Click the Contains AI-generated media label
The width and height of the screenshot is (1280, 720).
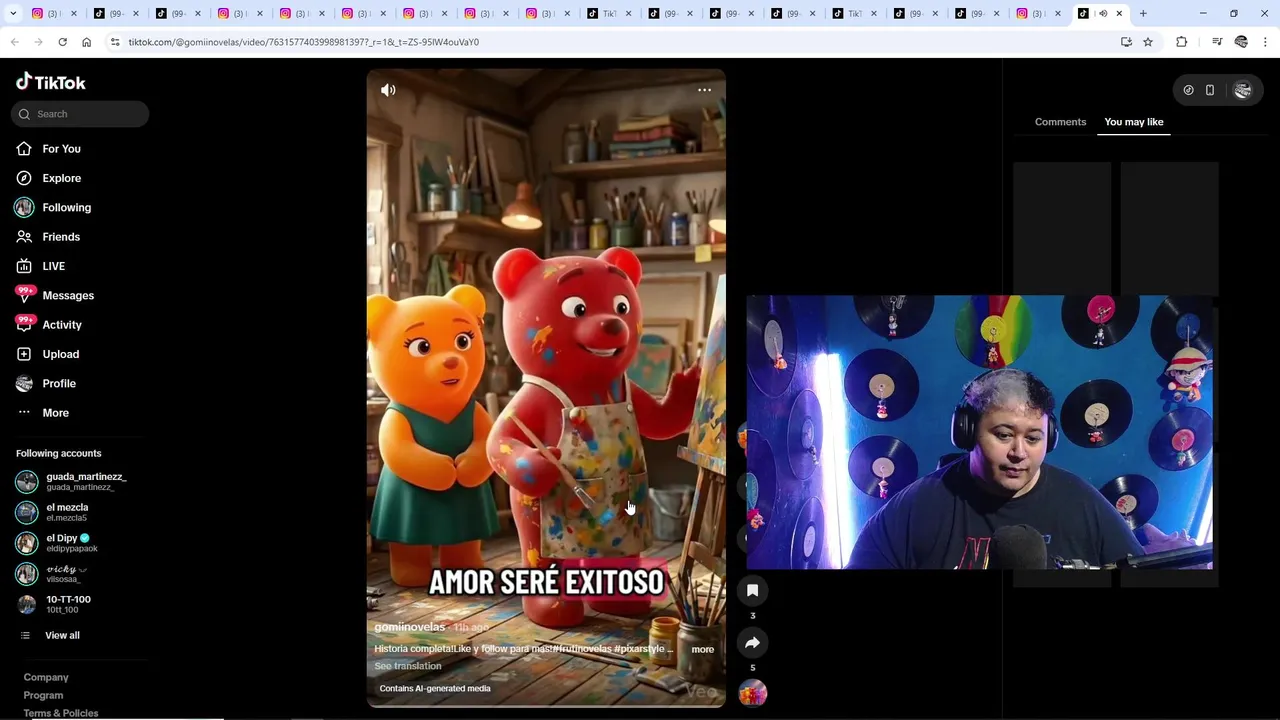435,688
